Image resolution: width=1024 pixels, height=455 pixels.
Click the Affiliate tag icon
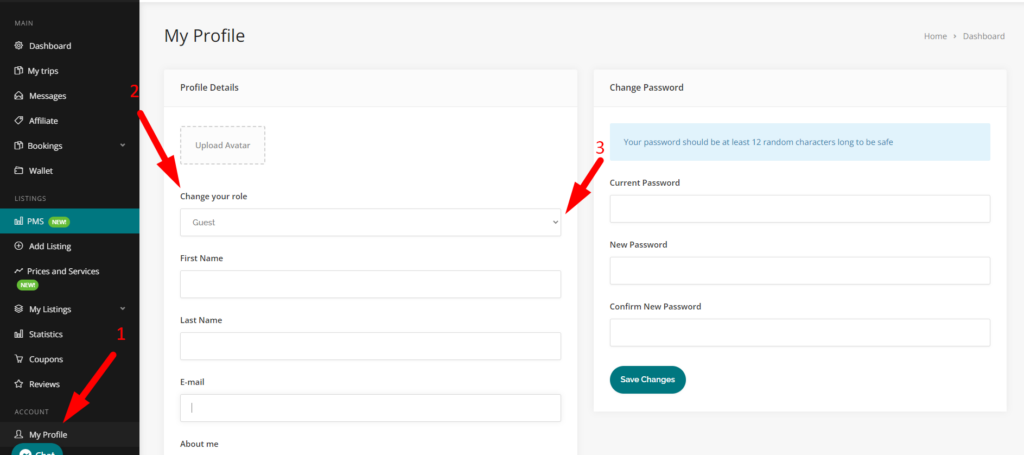click(19, 121)
